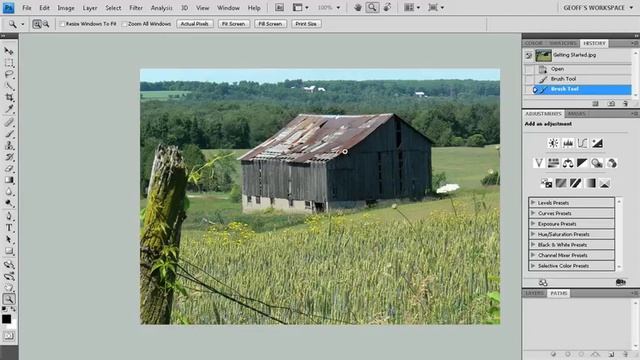Select the Lasso tool
Screen dimensions: 640x360
[x=9, y=74]
